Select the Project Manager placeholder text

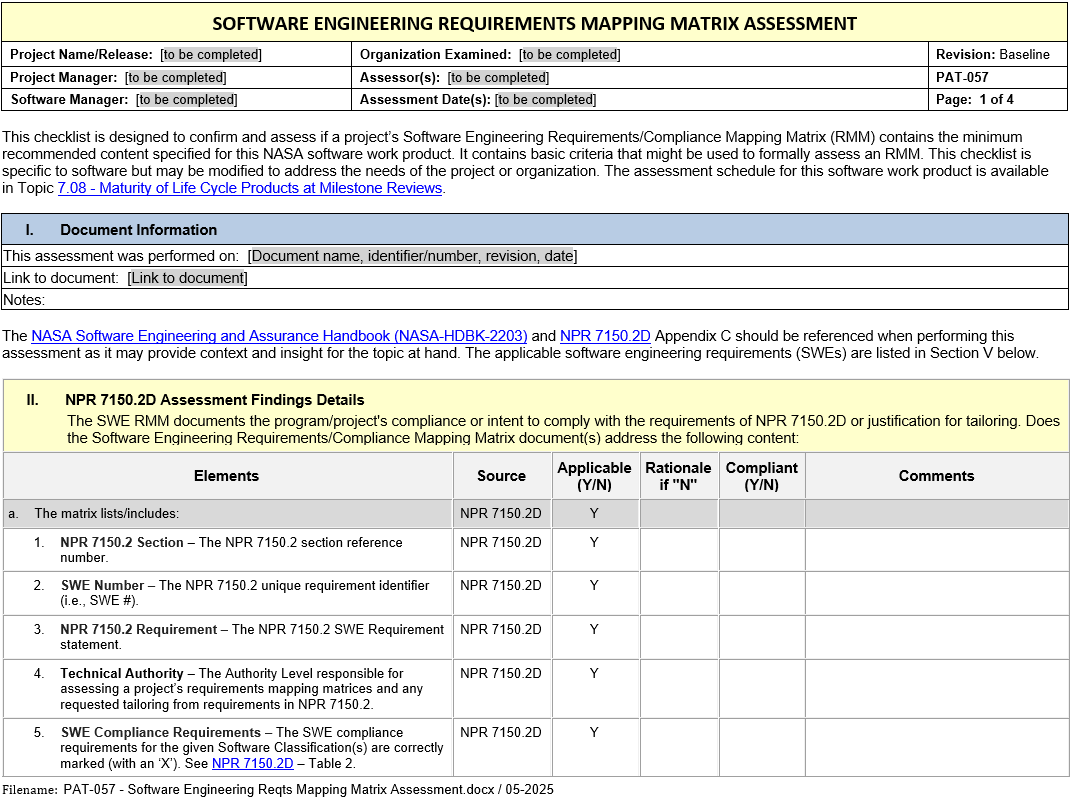click(175, 77)
